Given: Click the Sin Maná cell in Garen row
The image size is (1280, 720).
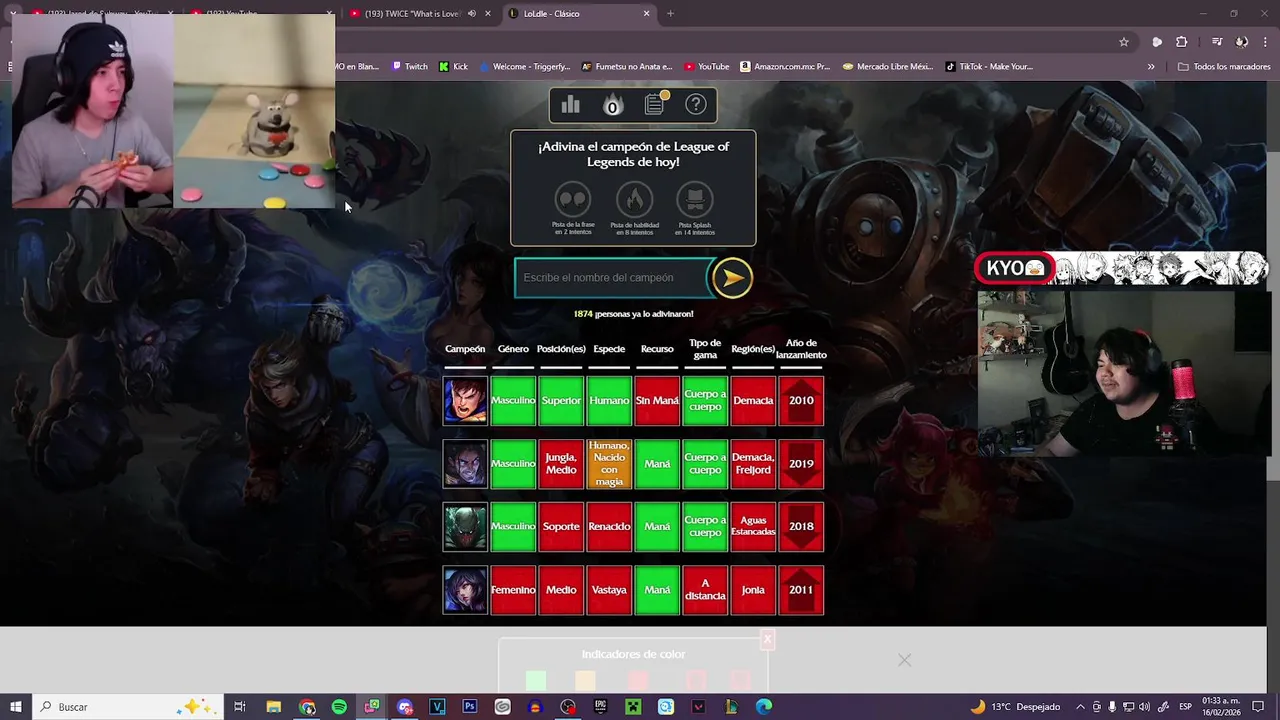Looking at the screenshot, I should pos(657,401).
